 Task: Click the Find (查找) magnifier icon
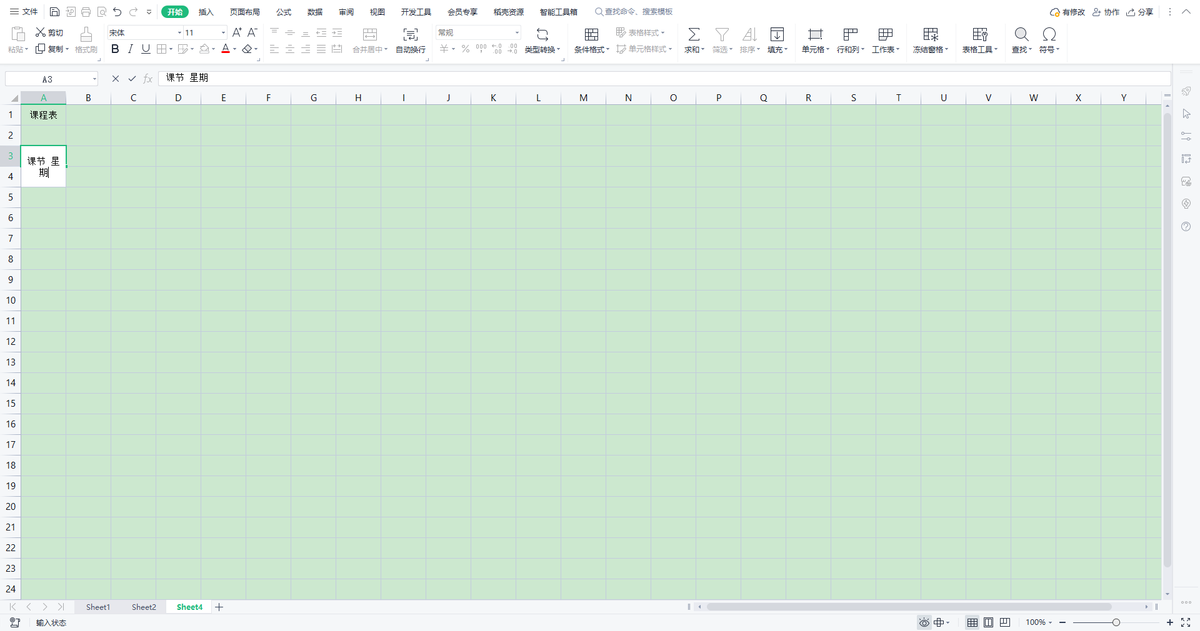tap(1020, 34)
